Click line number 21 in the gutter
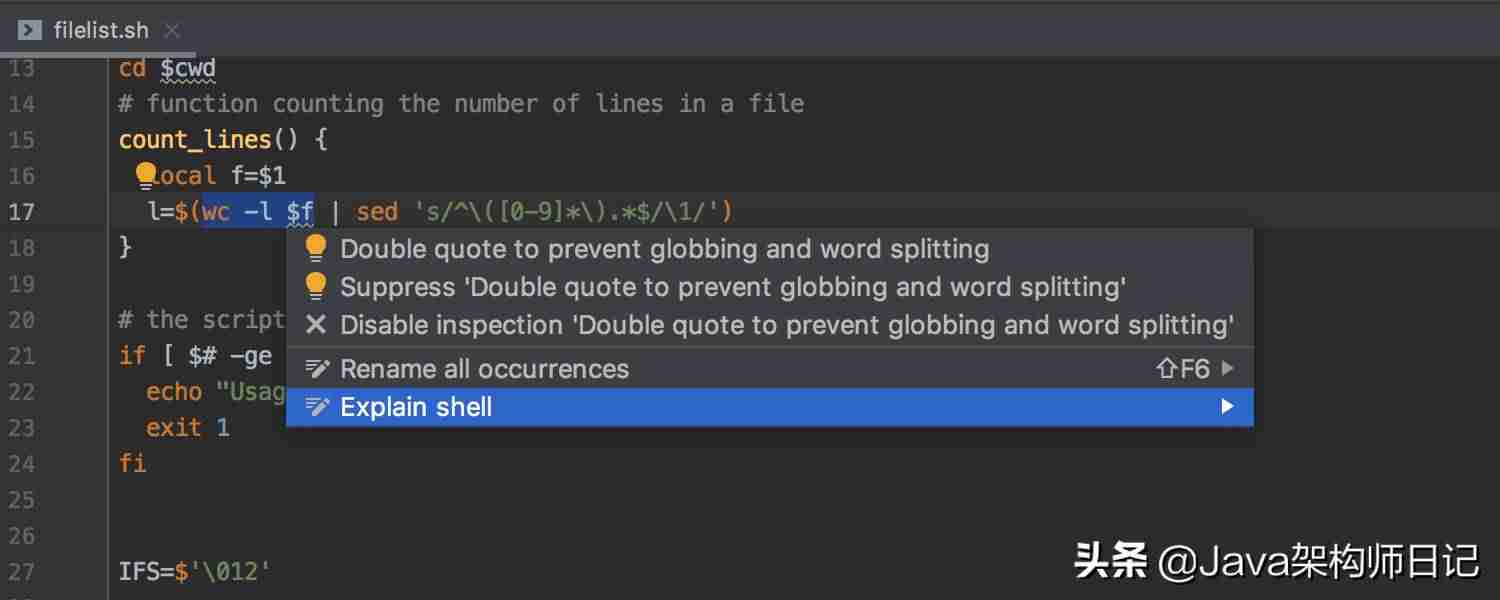This screenshot has width=1500, height=600. tap(21, 356)
